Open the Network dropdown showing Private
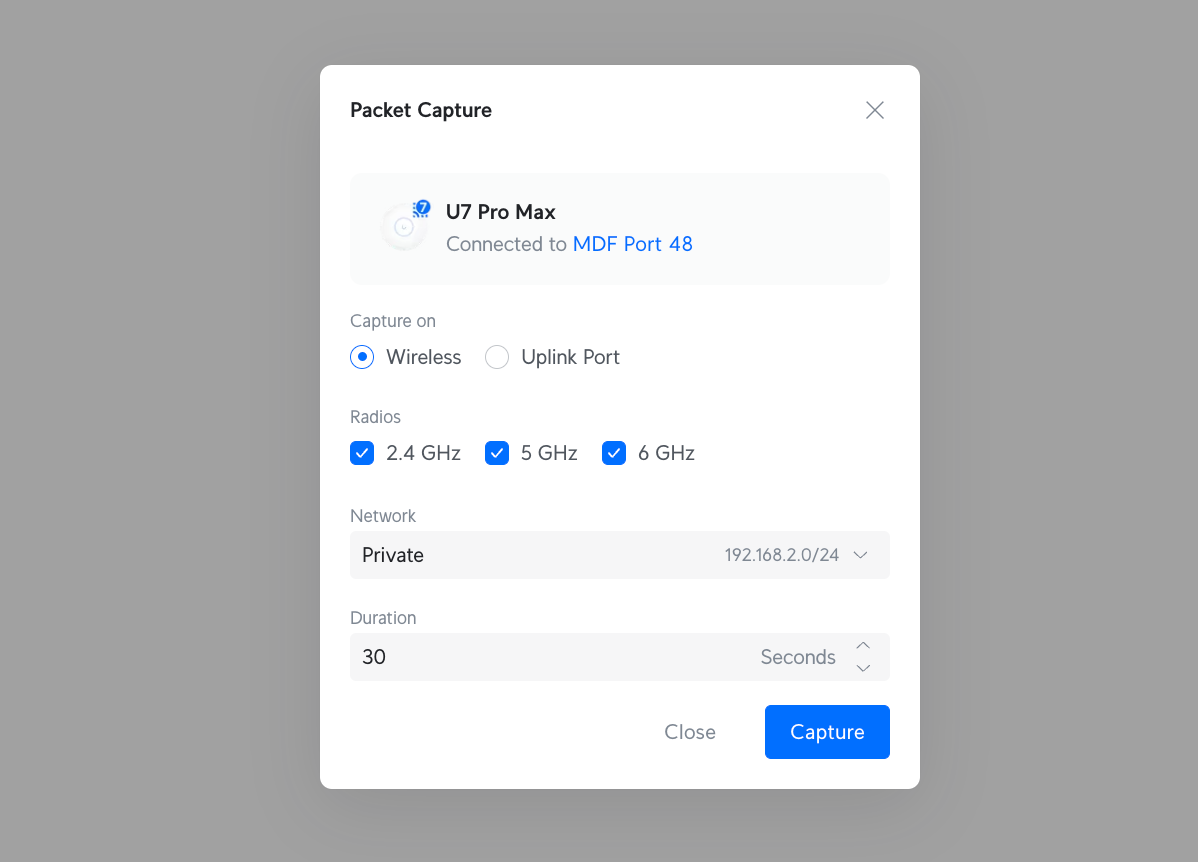 (x=620, y=555)
